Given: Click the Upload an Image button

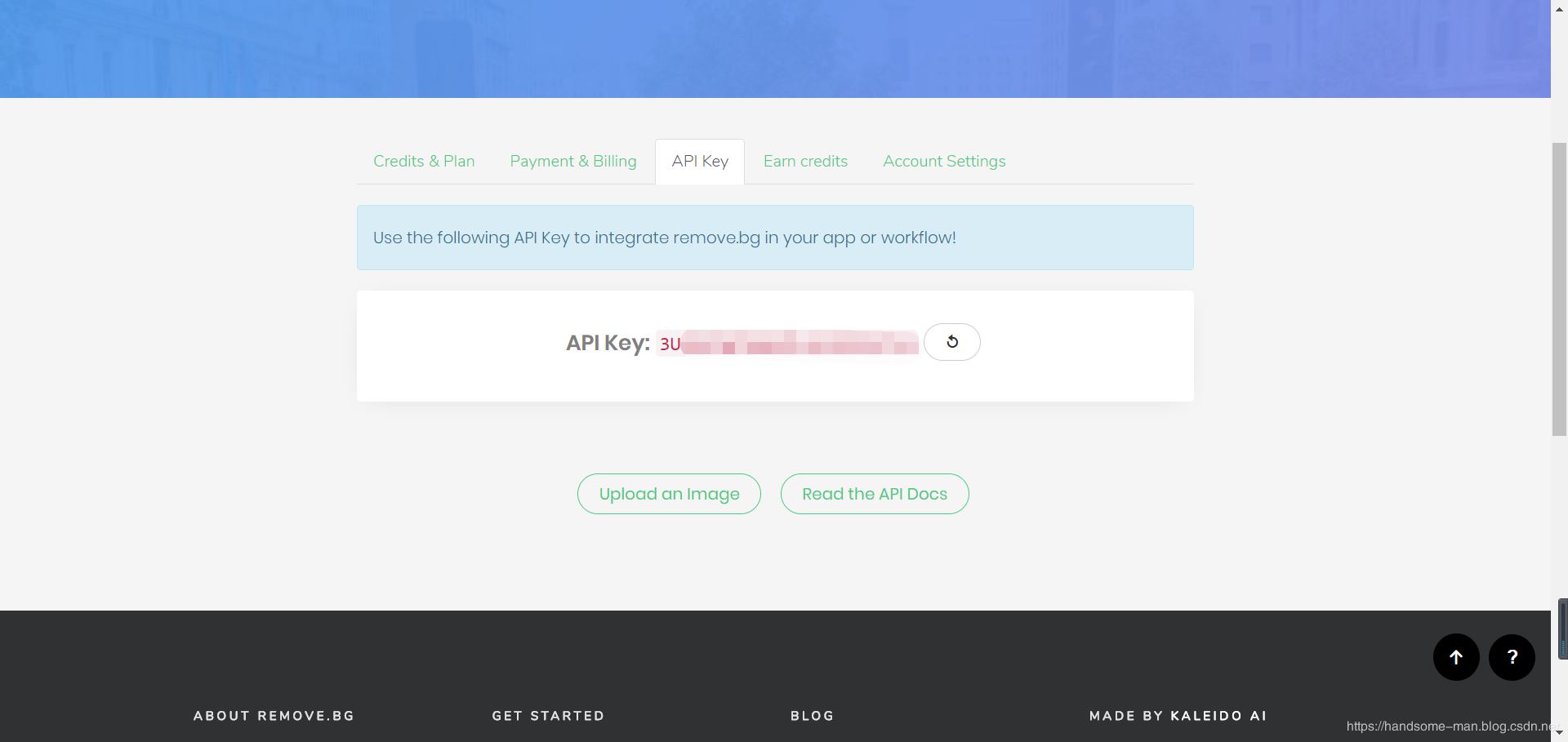Looking at the screenshot, I should 669,494.
